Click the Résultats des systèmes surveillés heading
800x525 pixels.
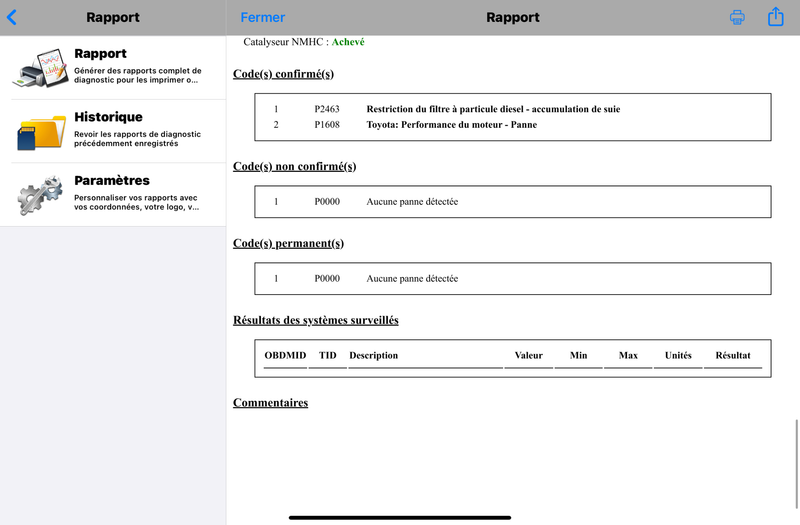315,320
